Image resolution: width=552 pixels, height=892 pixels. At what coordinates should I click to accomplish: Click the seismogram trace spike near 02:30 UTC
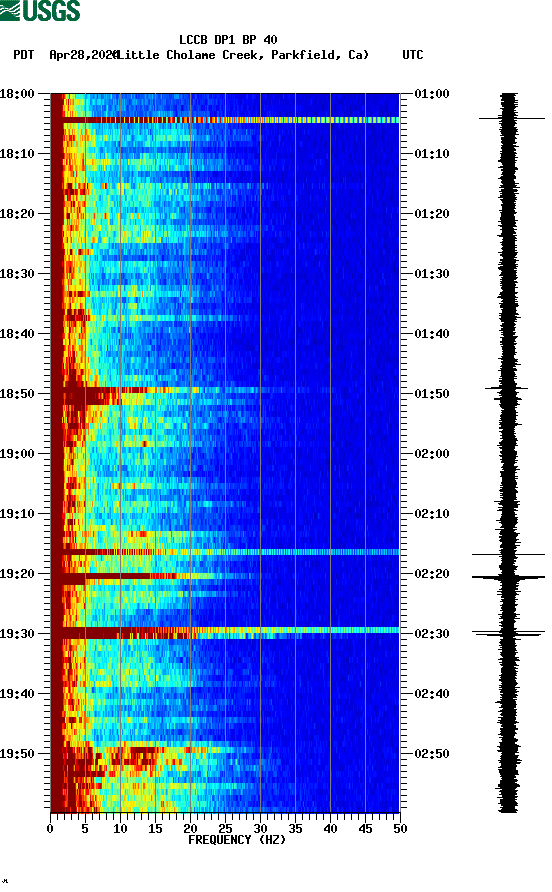508,633
